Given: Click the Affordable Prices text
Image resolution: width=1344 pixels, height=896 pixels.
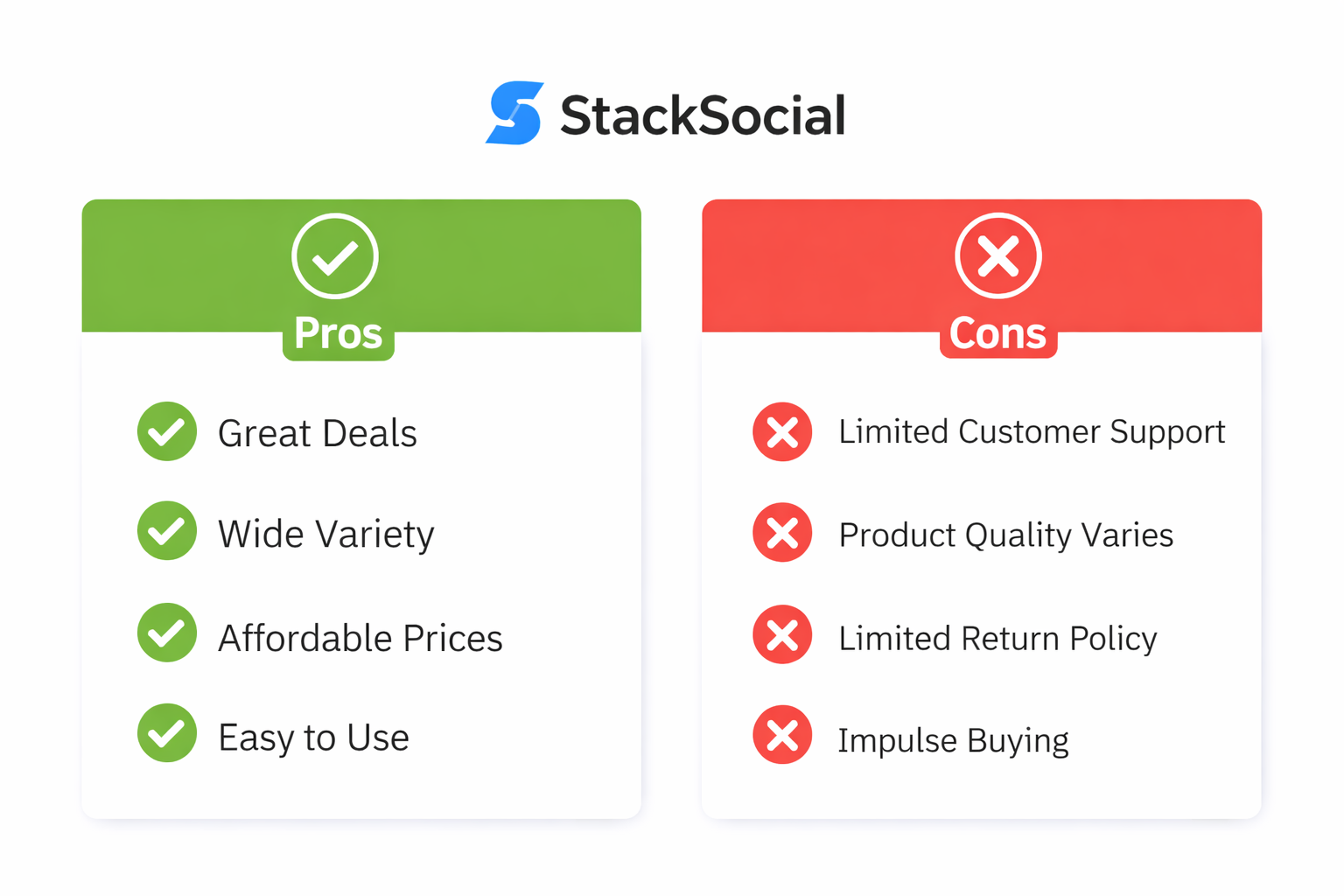Looking at the screenshot, I should (360, 638).
